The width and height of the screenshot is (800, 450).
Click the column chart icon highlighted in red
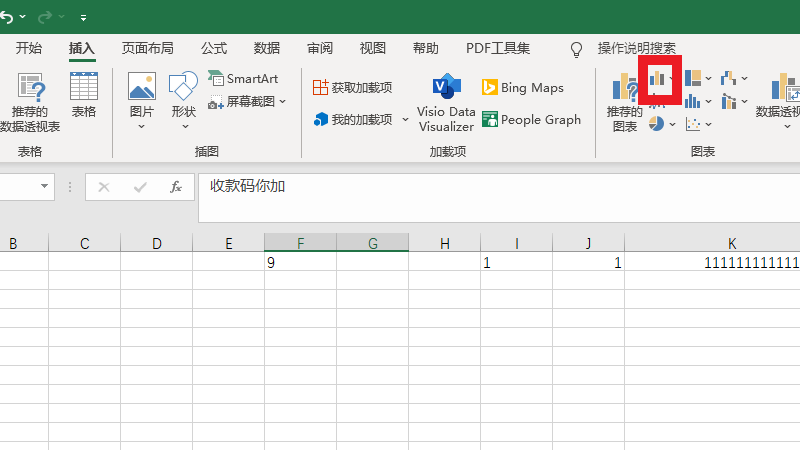(659, 79)
